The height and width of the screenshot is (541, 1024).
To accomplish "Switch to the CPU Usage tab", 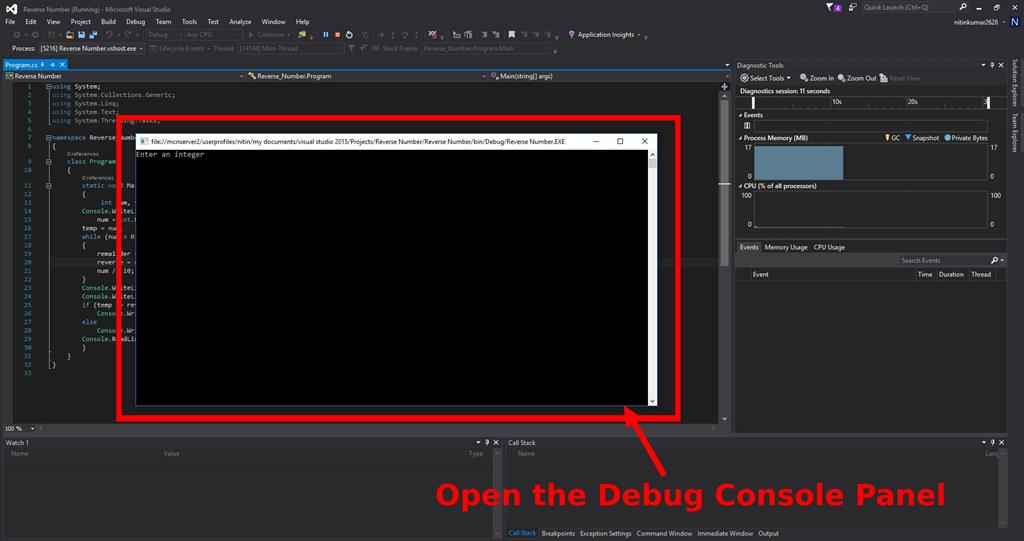I will click(x=829, y=247).
